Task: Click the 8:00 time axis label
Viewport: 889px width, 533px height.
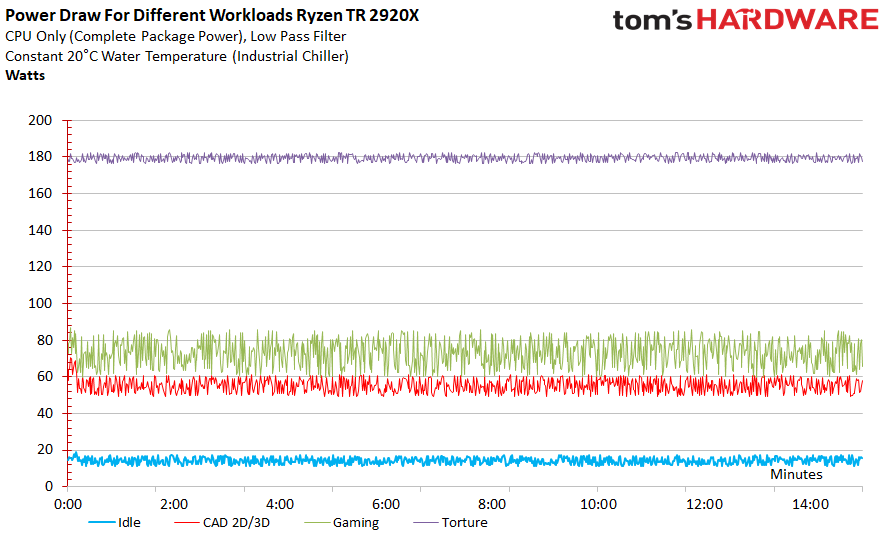Action: coord(492,504)
